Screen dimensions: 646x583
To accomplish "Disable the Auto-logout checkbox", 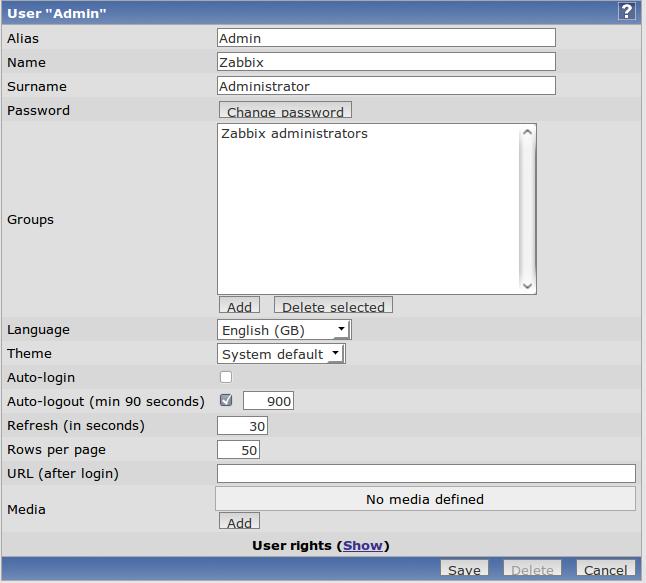I will [x=226, y=401].
